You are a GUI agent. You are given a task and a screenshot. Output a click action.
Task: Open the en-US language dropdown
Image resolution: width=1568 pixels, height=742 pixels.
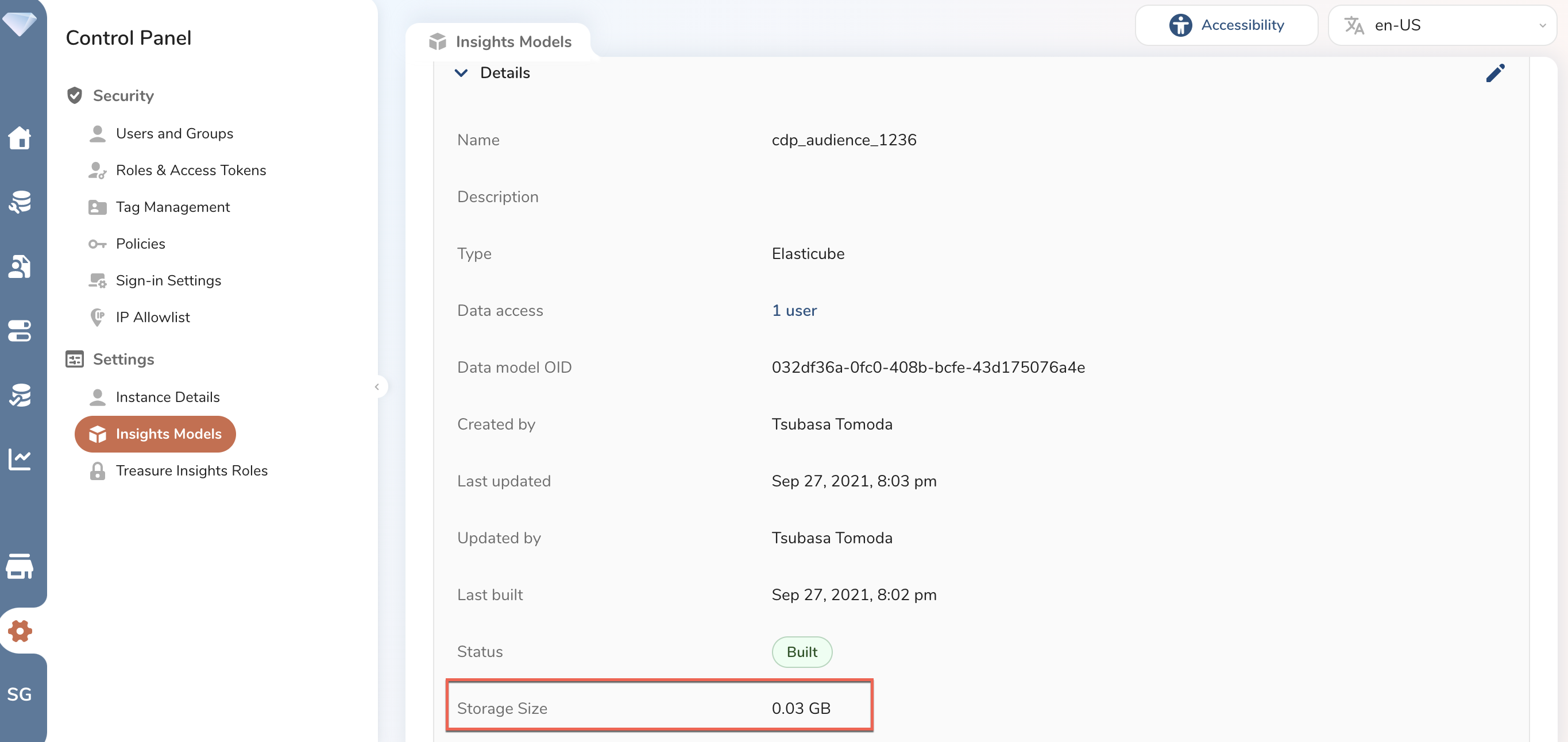(1442, 25)
